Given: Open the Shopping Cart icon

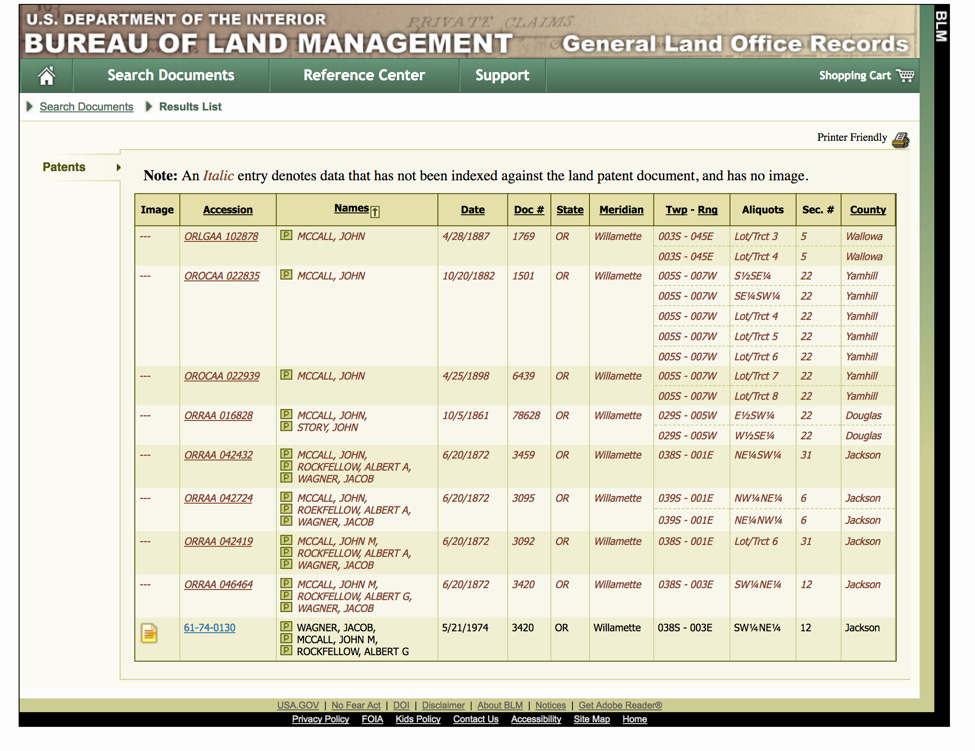Looking at the screenshot, I should 905,75.
